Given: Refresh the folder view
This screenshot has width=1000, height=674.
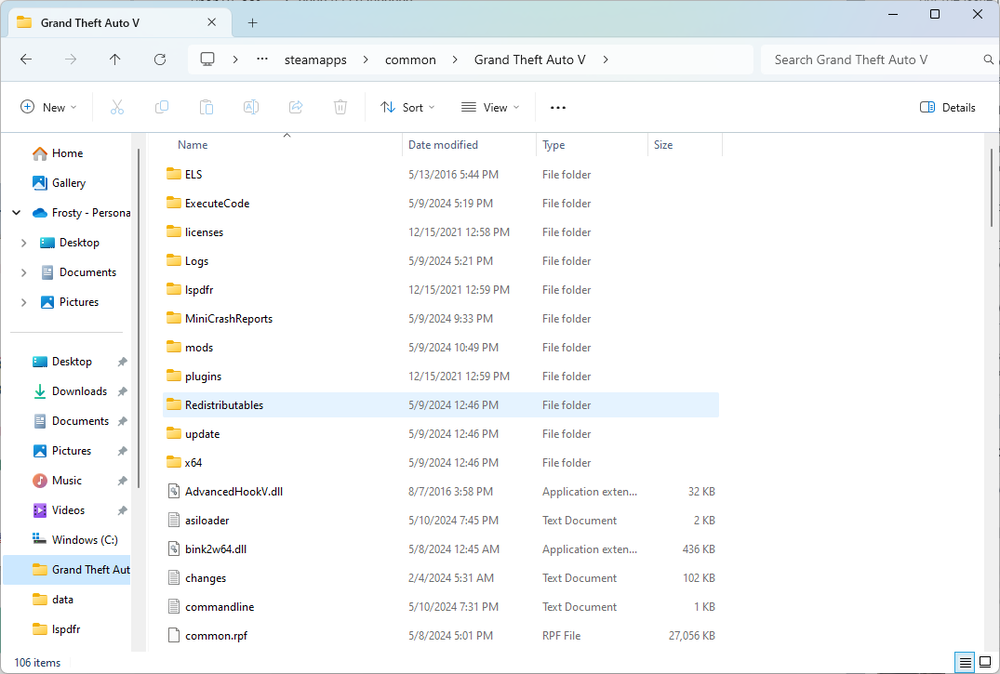Looking at the screenshot, I should tap(159, 59).
